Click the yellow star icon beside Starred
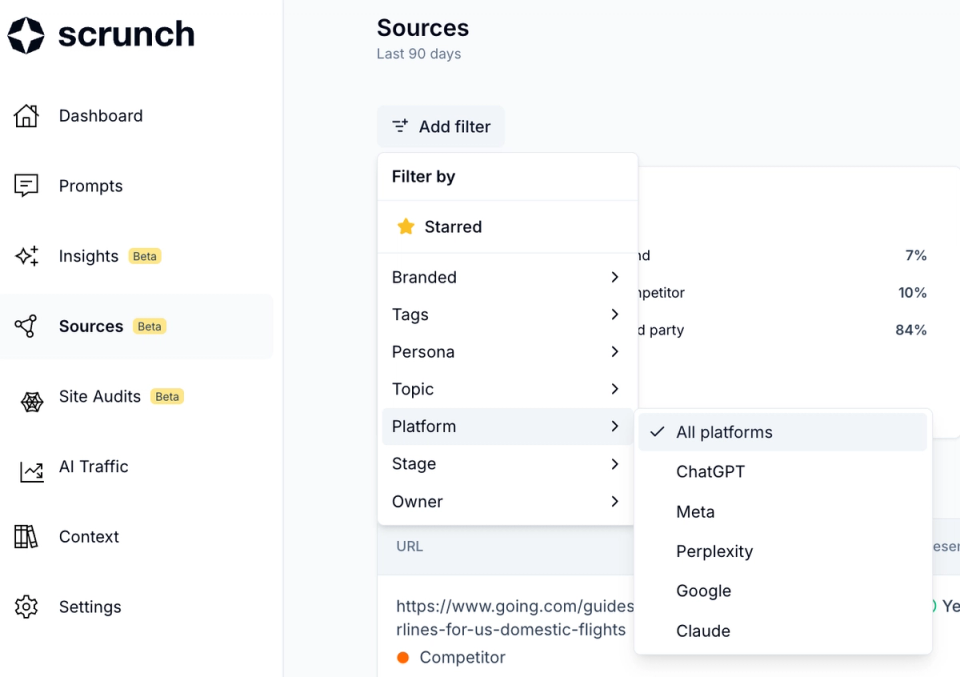Image resolution: width=960 pixels, height=677 pixels. pyautogui.click(x=405, y=226)
